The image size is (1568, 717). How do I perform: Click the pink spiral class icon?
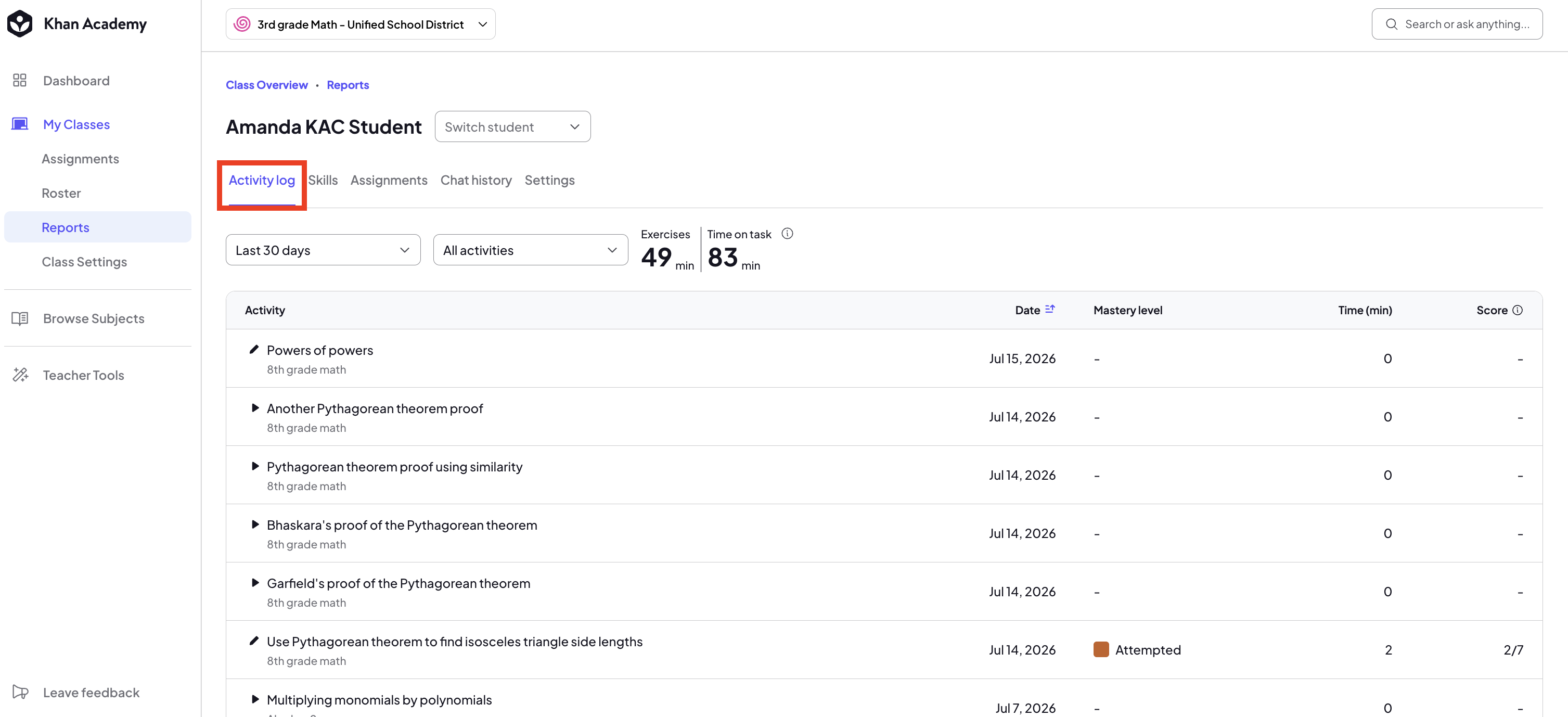(x=242, y=24)
